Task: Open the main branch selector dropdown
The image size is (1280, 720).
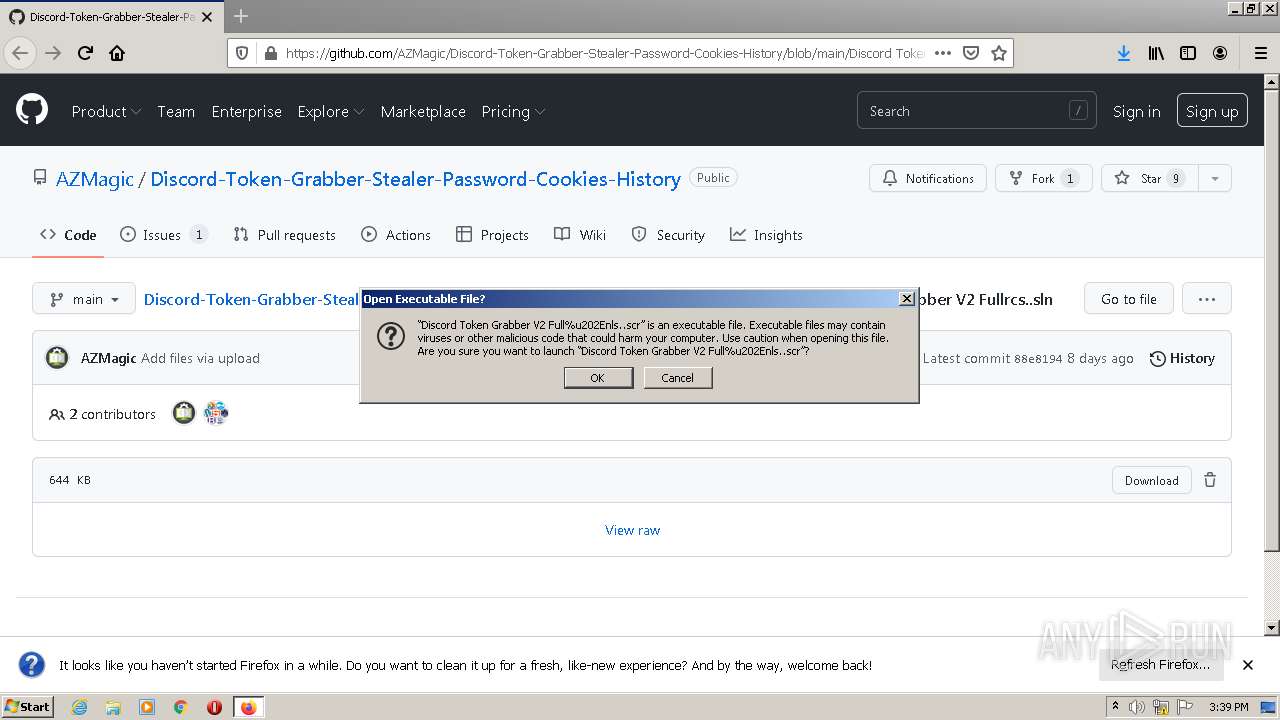Action: pos(84,299)
